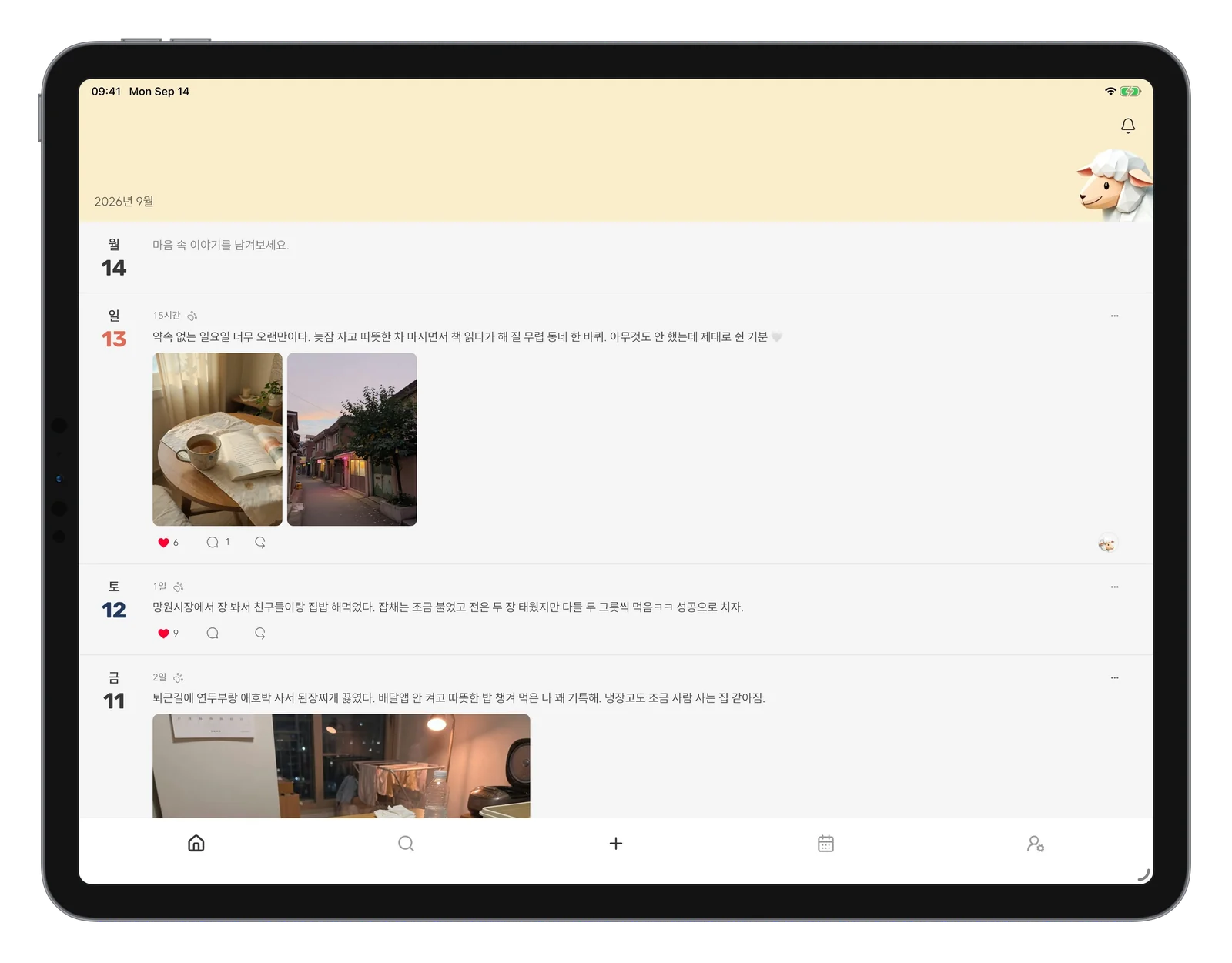
Task: Like the Sunday 13 post heart
Action: pyautogui.click(x=163, y=543)
